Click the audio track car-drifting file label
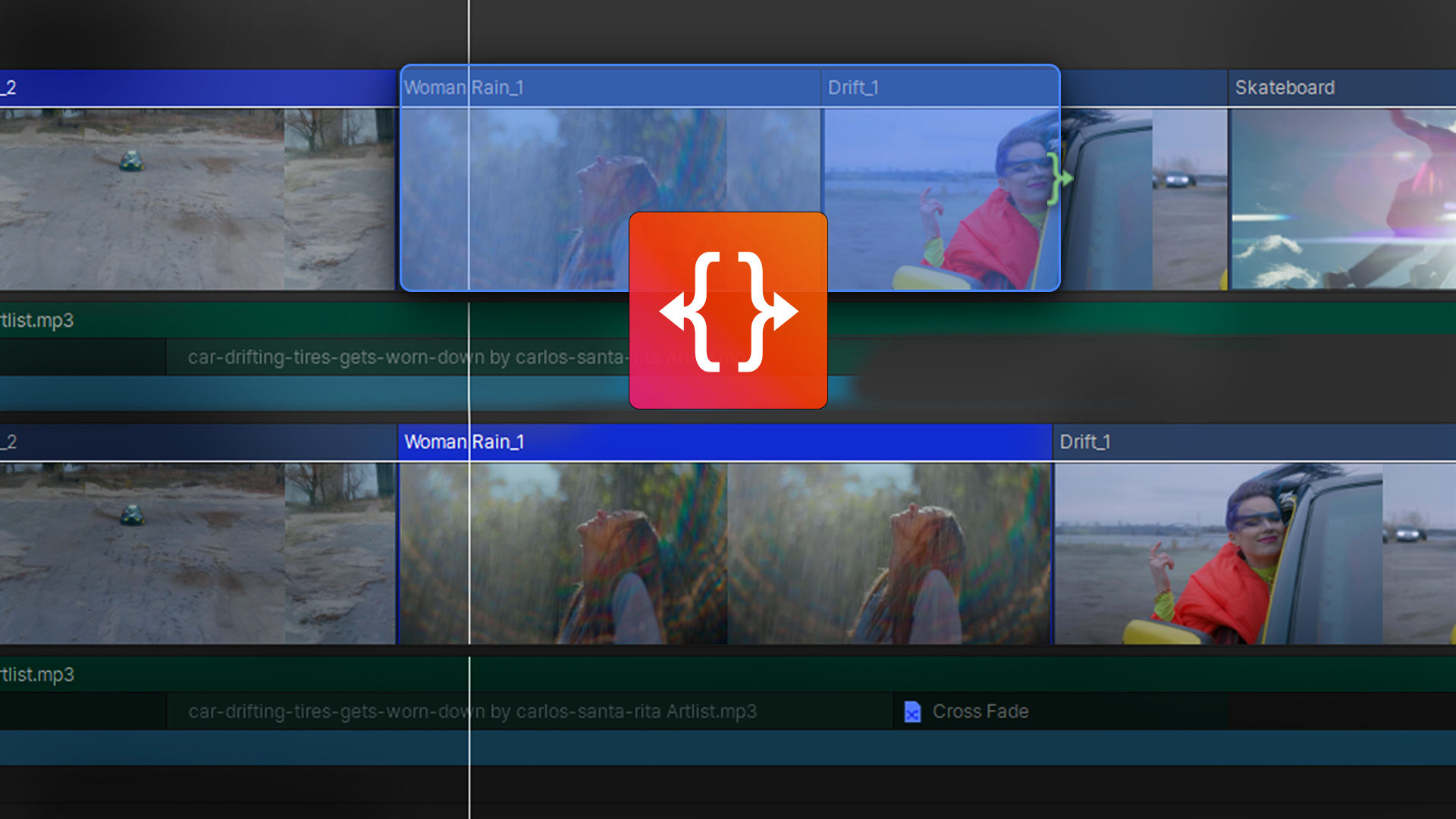 471,711
